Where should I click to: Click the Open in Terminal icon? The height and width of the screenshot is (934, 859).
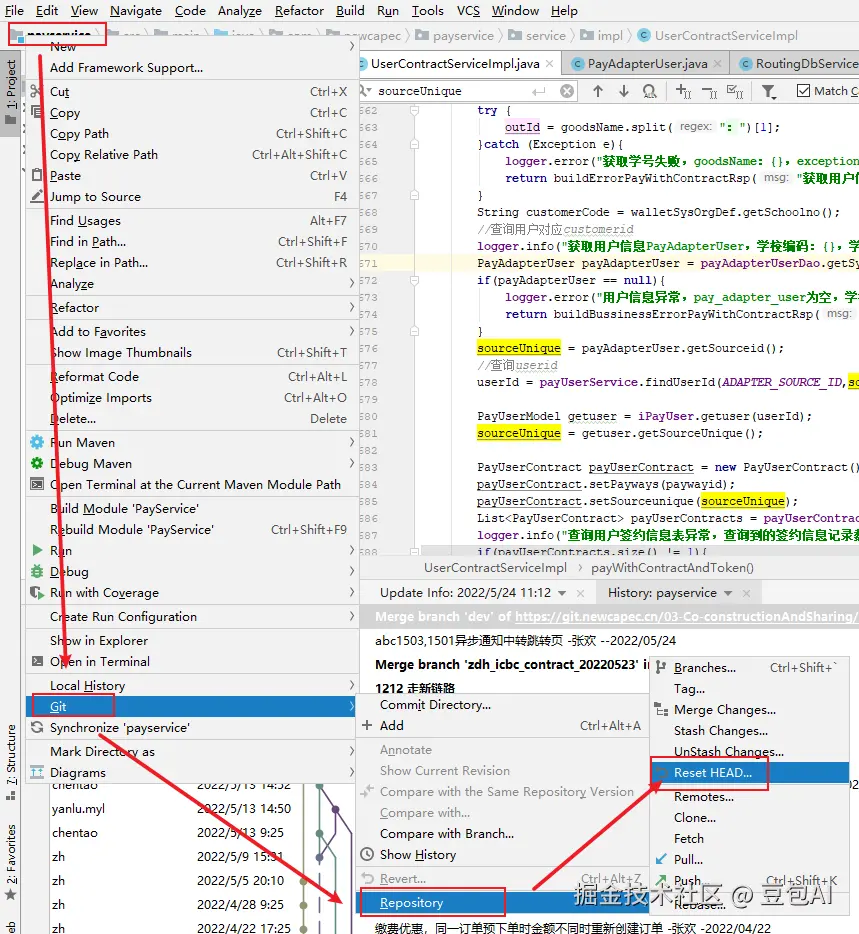coord(37,661)
